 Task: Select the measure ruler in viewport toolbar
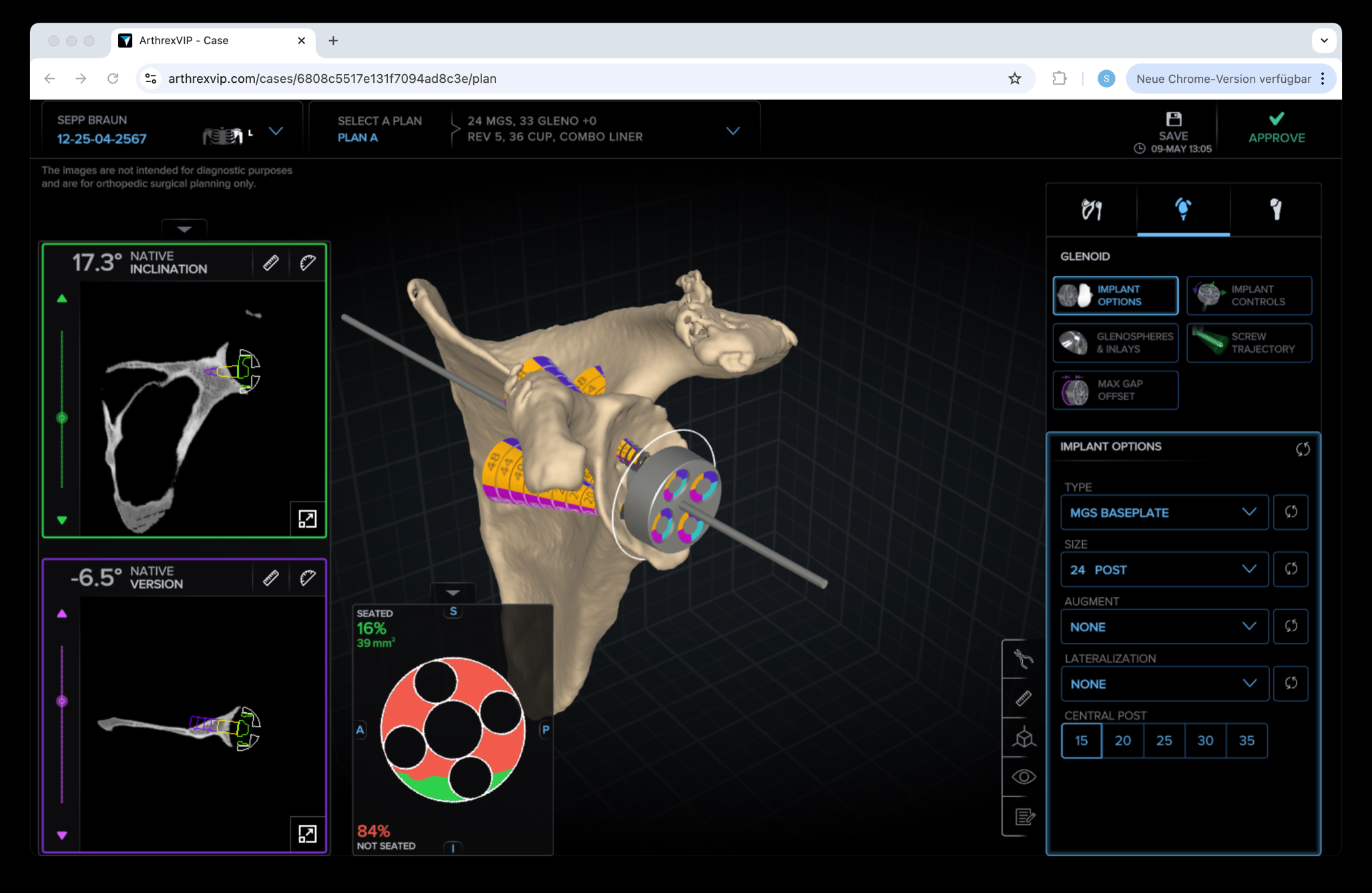(x=1023, y=699)
